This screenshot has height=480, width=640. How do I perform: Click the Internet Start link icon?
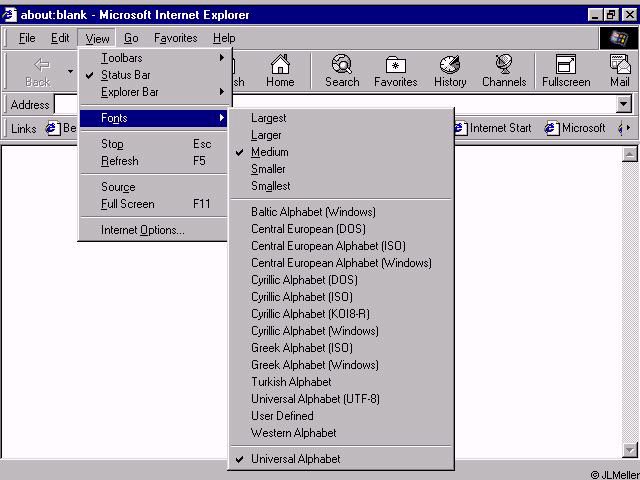pyautogui.click(x=460, y=128)
